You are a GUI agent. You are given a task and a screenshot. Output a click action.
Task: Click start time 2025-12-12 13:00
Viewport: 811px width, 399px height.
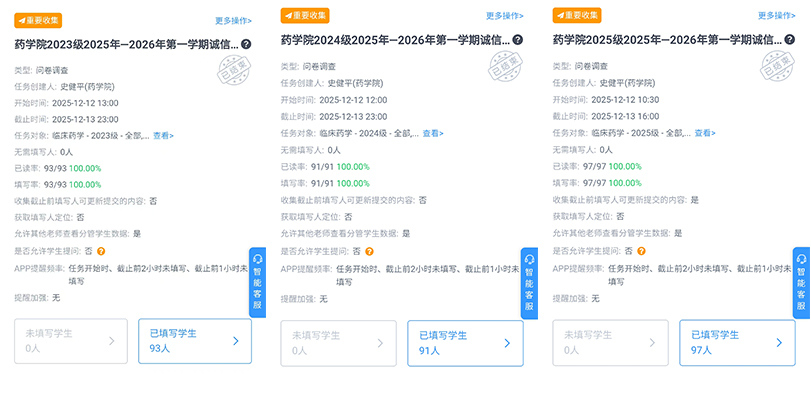pyautogui.click(x=85, y=103)
